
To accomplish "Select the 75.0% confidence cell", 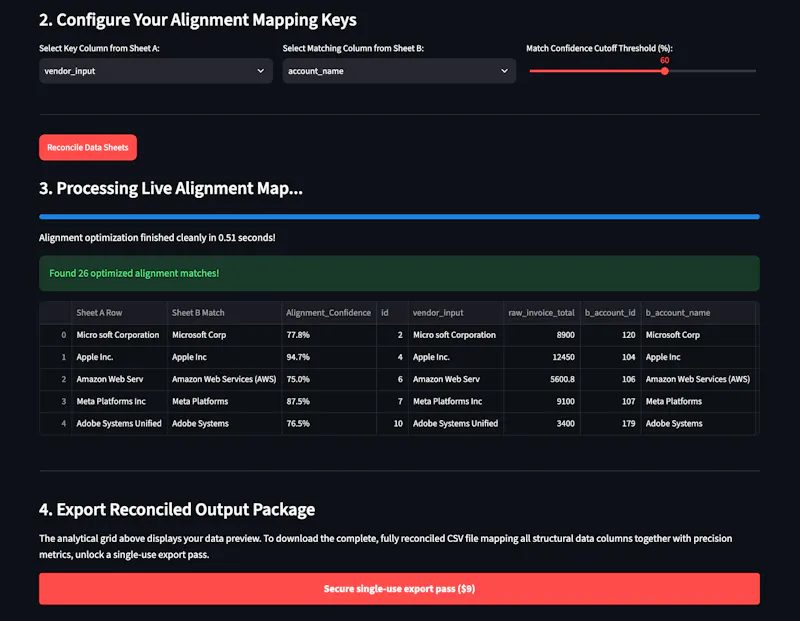I will point(329,379).
